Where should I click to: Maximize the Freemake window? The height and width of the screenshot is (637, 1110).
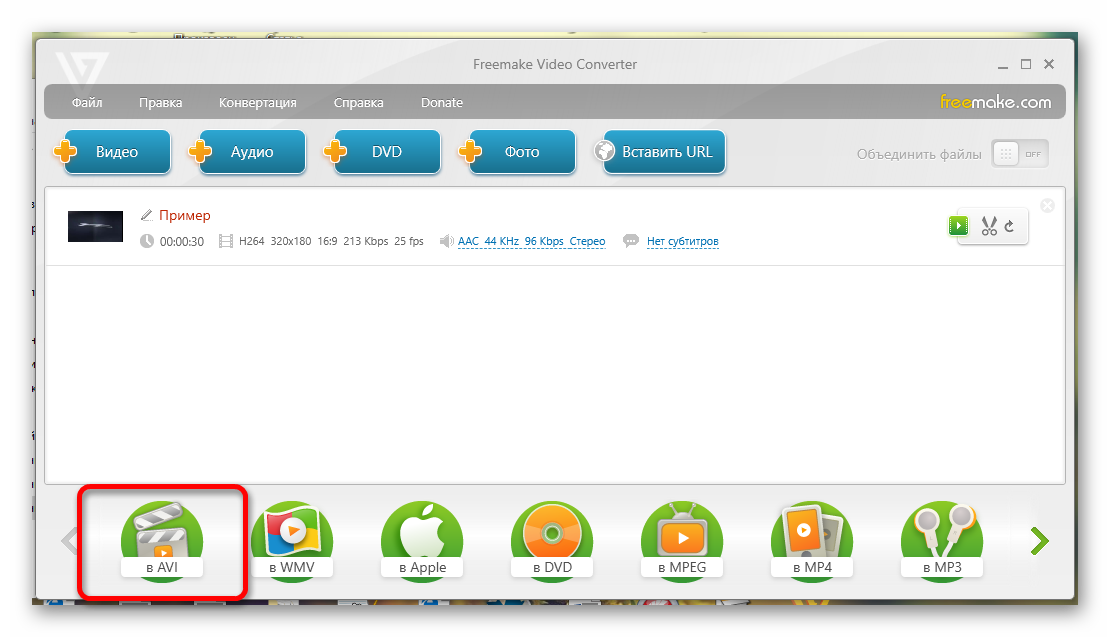pyautogui.click(x=1026, y=64)
